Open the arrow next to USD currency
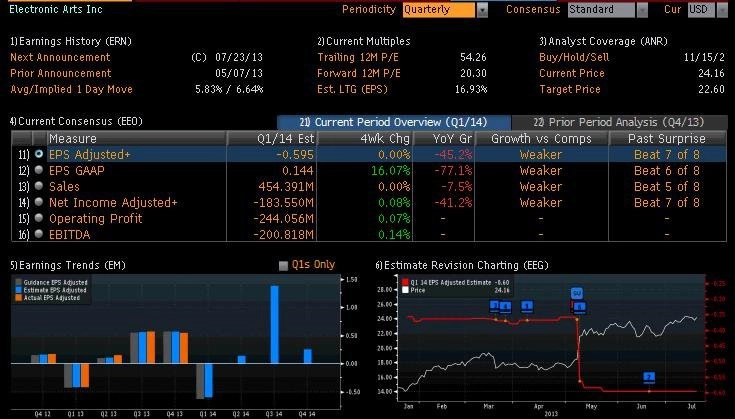 (x=722, y=10)
